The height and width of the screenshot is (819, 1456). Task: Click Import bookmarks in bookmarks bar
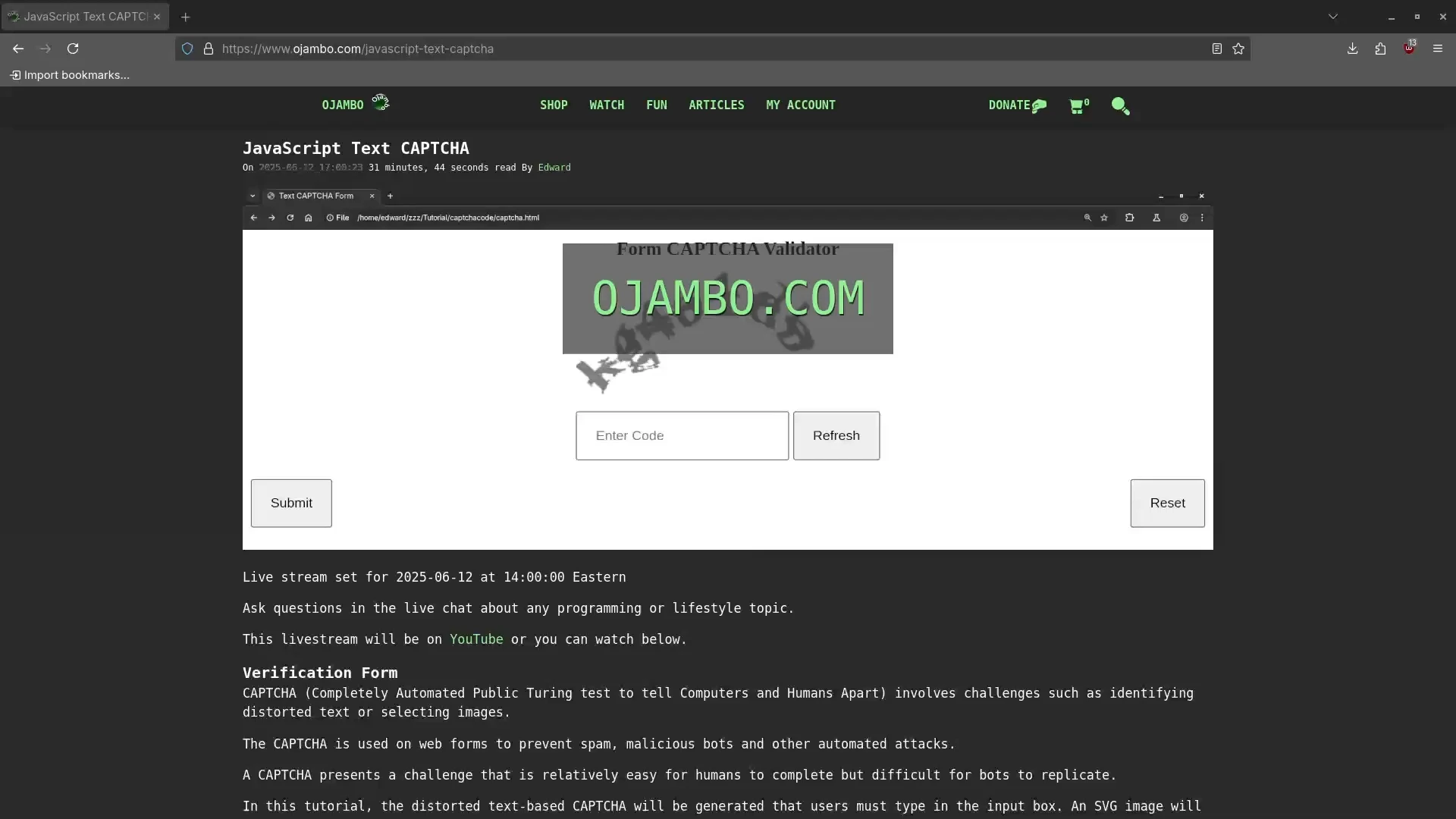70,75
